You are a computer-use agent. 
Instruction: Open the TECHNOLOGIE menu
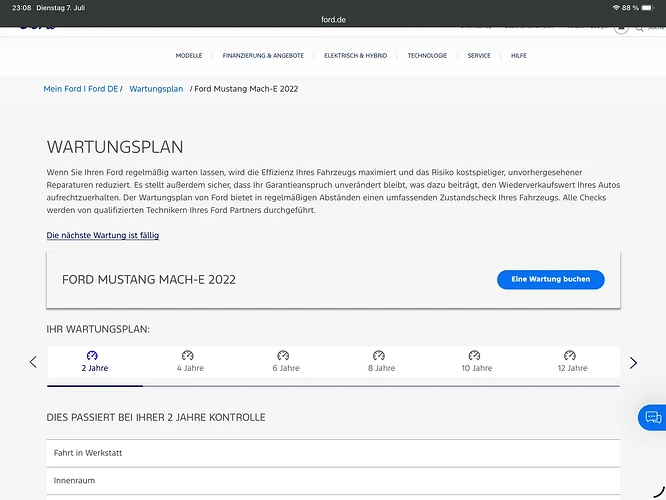tap(427, 56)
